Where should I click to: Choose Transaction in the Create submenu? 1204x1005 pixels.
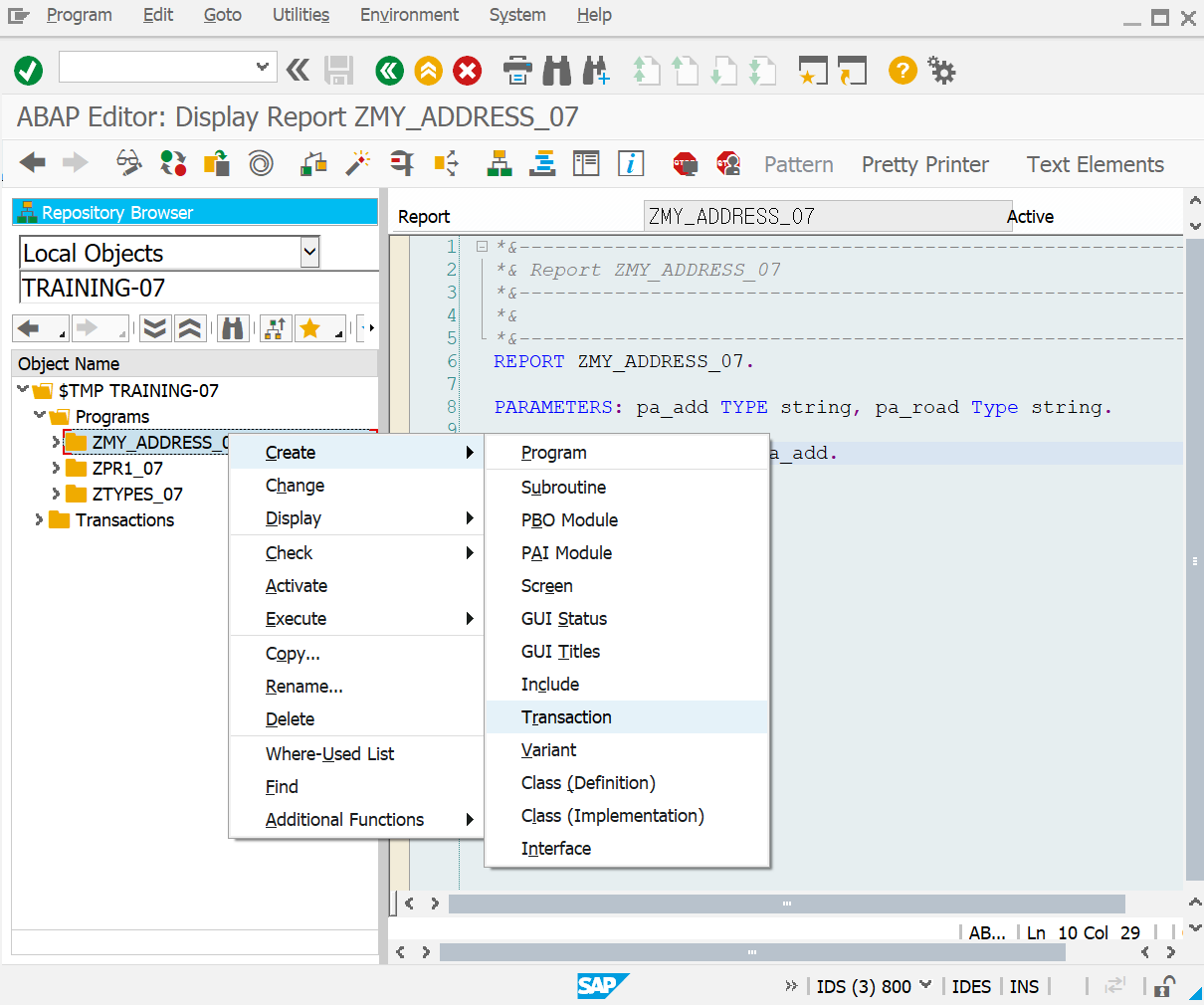[627, 717]
